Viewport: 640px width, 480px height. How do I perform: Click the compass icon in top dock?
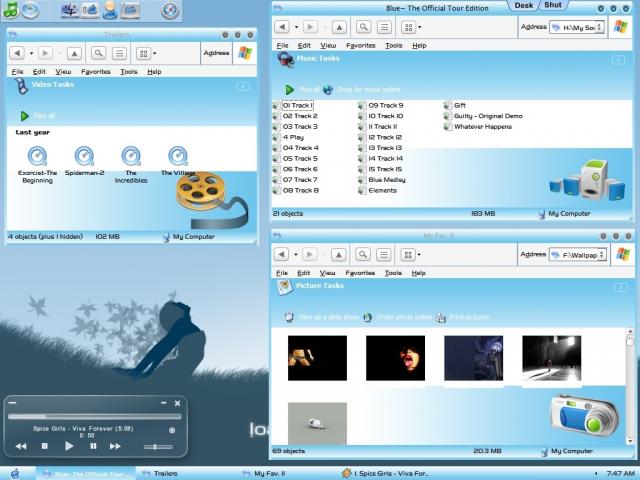(170, 10)
